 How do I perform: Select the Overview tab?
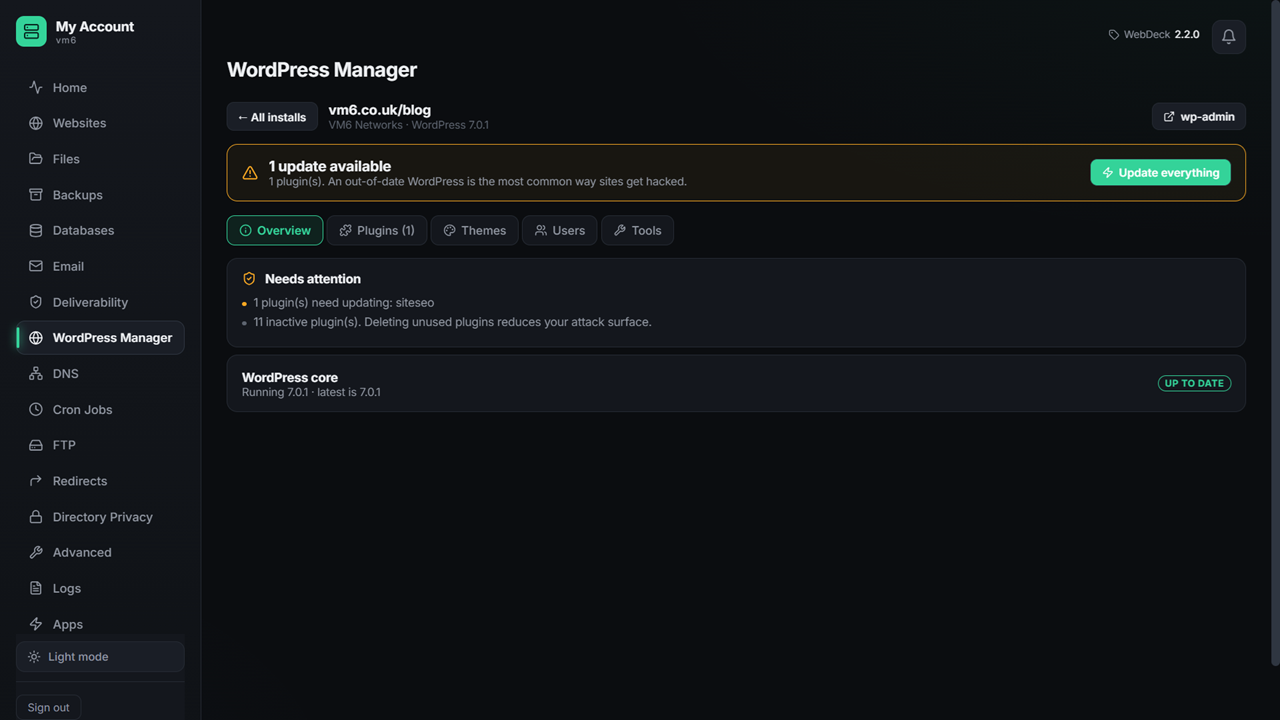pyautogui.click(x=275, y=230)
